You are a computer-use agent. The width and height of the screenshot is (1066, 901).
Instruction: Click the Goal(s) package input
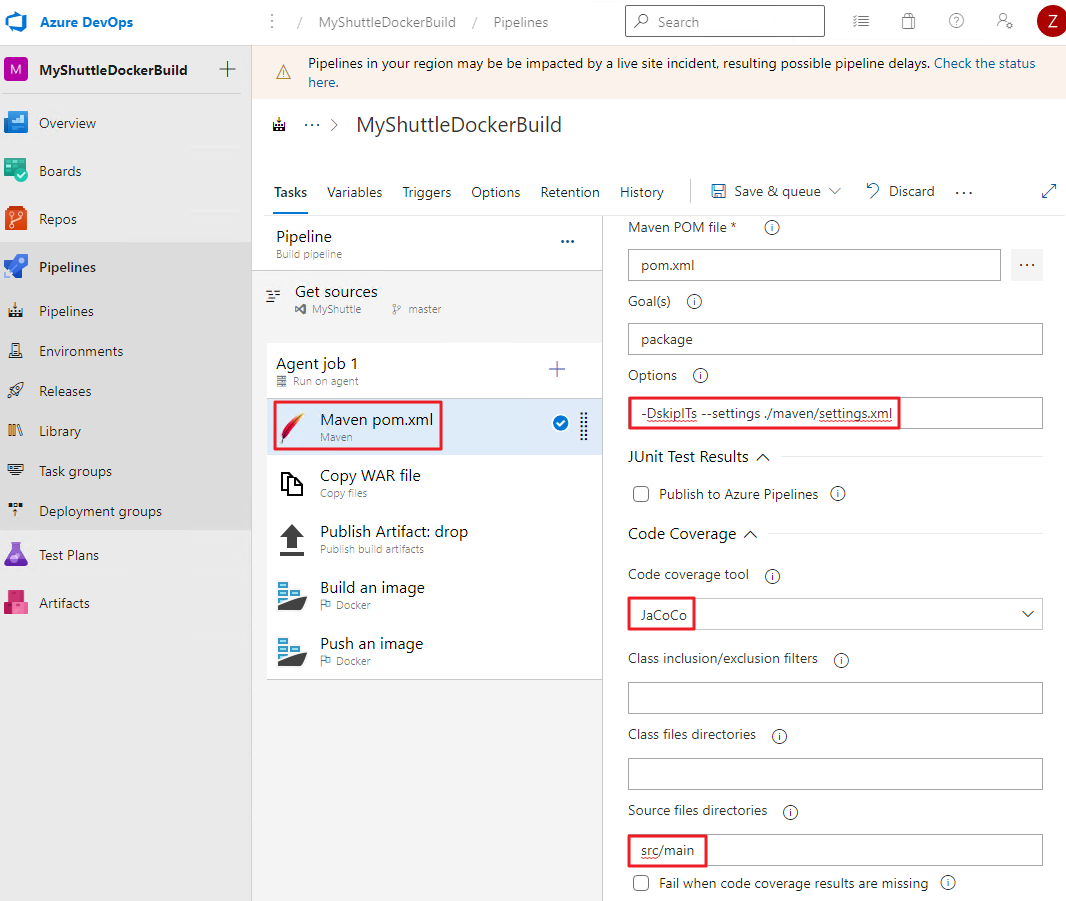click(x=835, y=339)
